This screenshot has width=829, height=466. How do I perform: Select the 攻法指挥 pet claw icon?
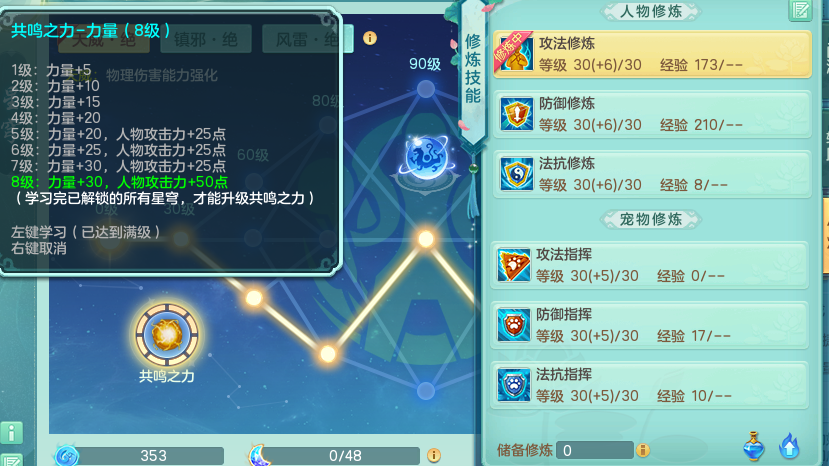coord(513,265)
